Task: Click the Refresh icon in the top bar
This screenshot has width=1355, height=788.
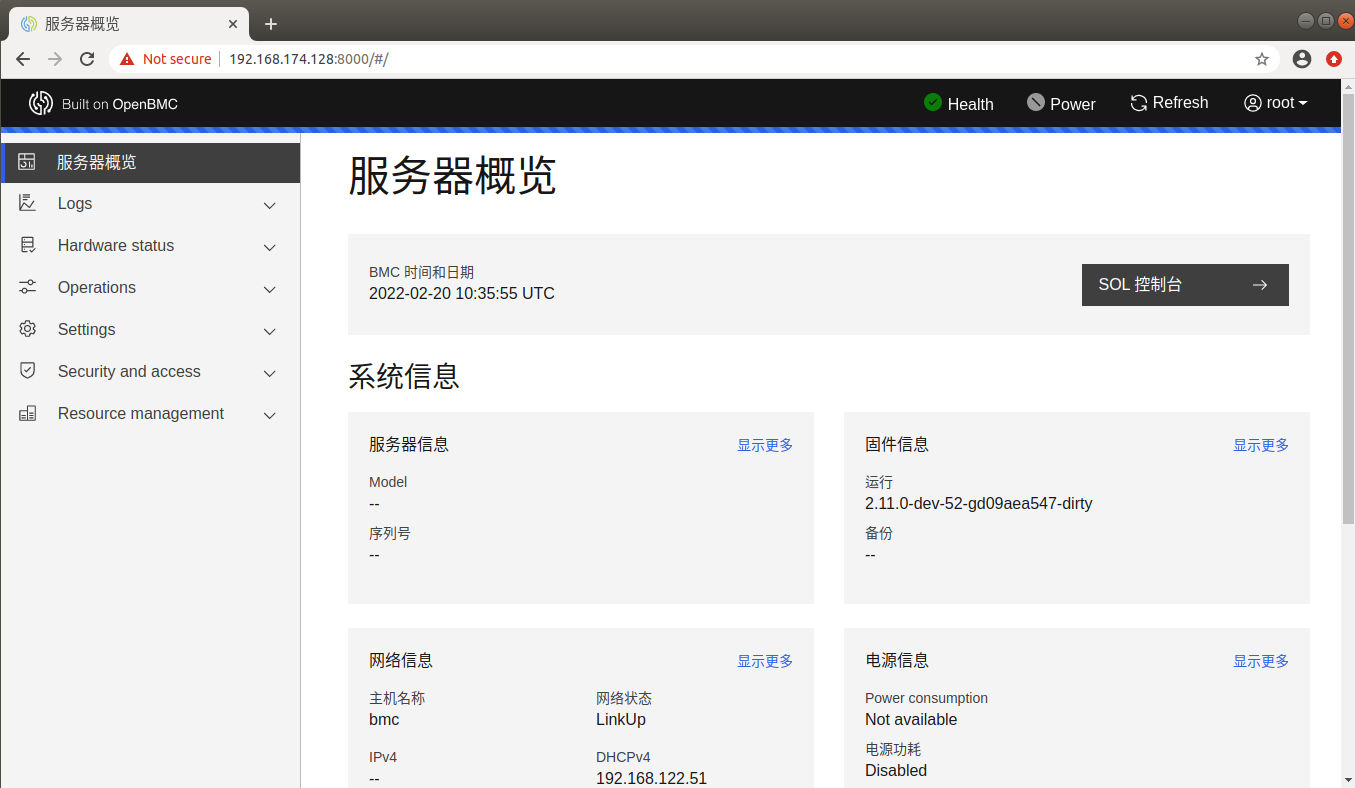Action: pos(1138,103)
